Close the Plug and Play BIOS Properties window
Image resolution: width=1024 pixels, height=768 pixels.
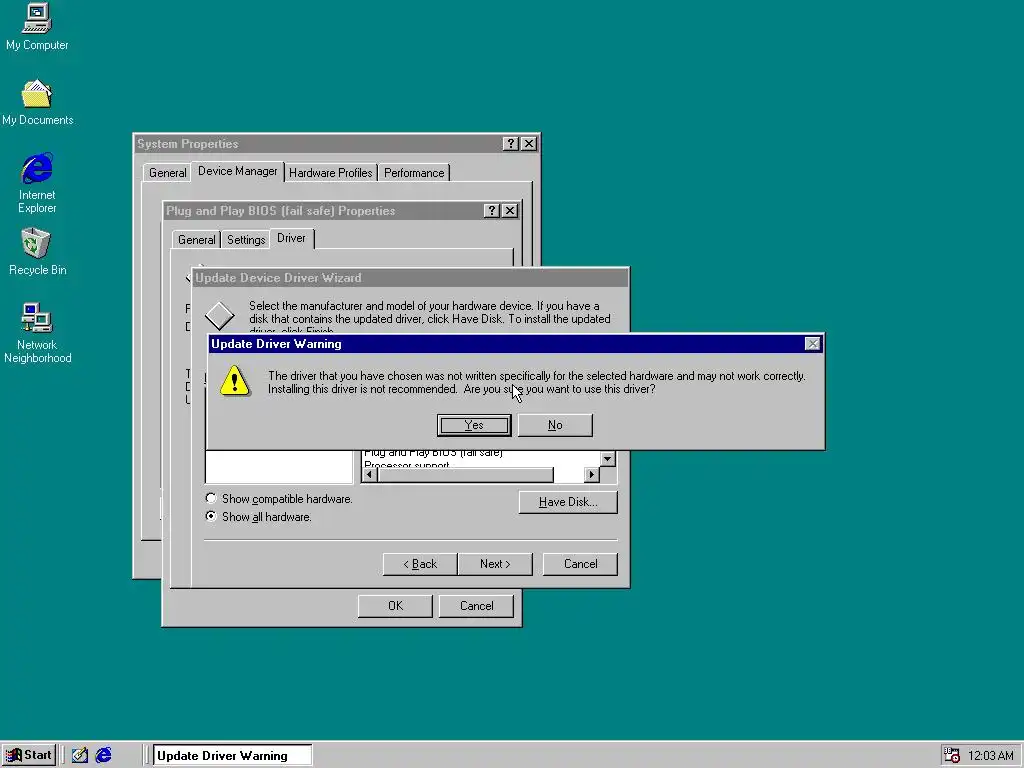point(510,211)
